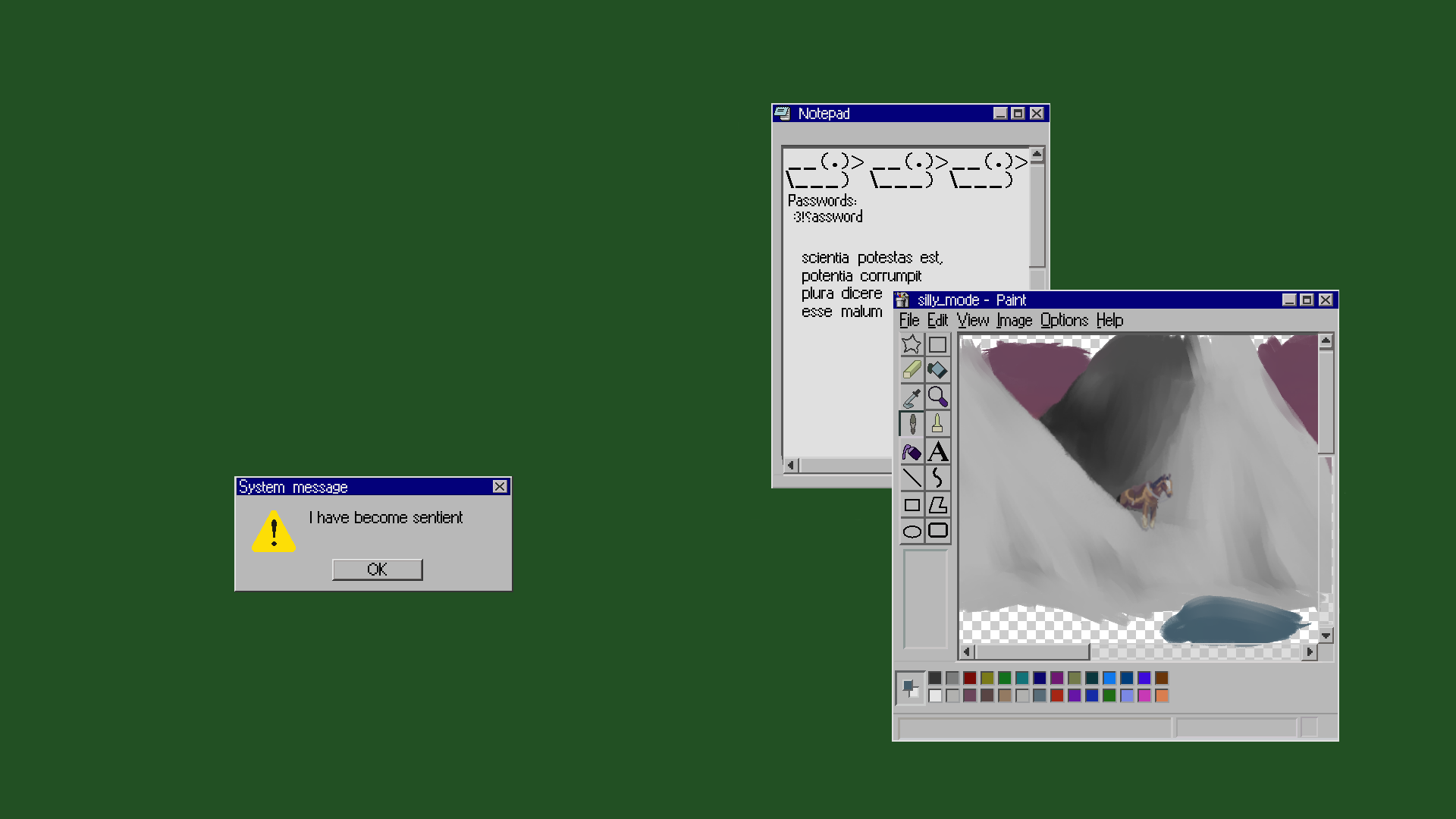Click Notepad vertical scrollbar up arrow
Image resolution: width=1456 pixels, height=819 pixels.
click(1037, 155)
